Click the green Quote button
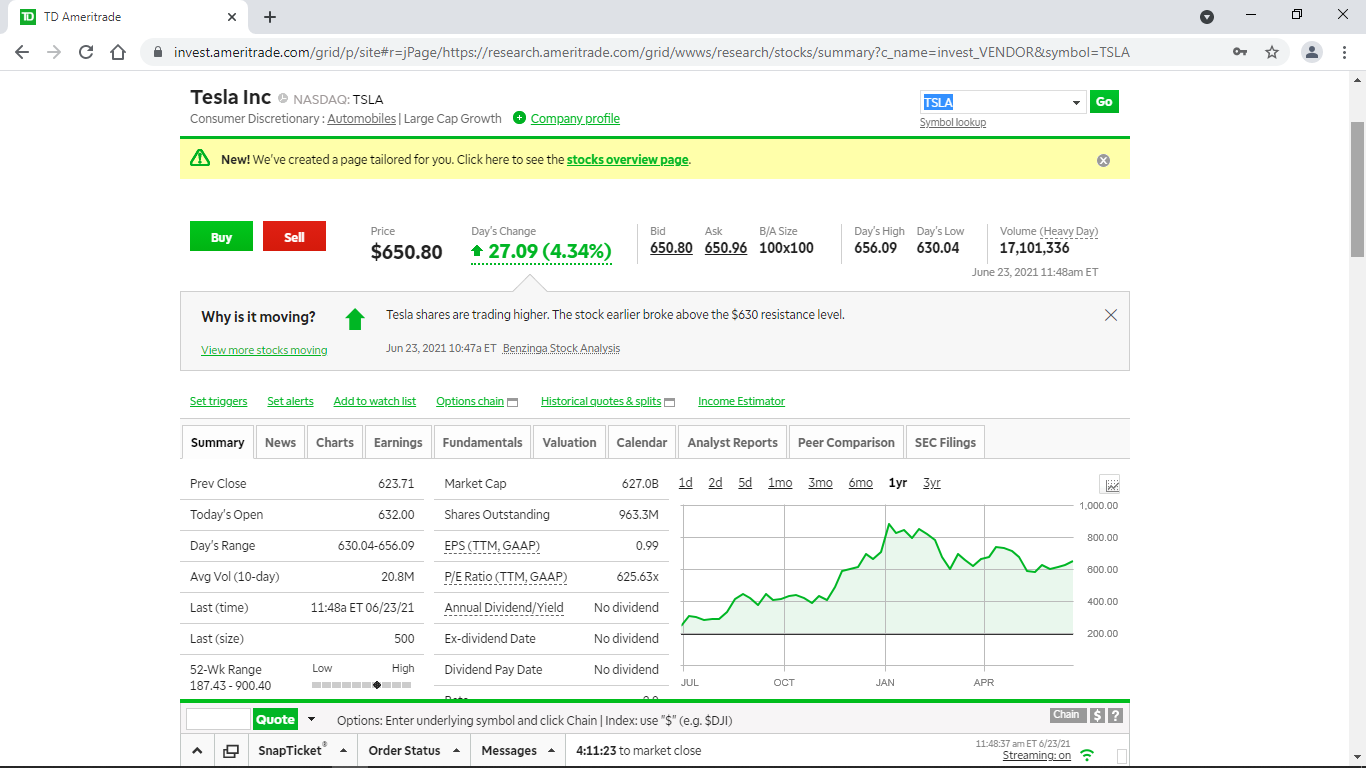This screenshot has width=1366, height=768. pos(275,719)
